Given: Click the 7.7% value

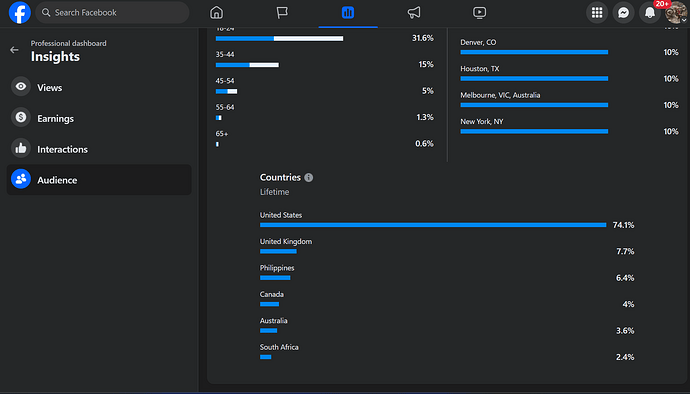Looking at the screenshot, I should point(625,251).
